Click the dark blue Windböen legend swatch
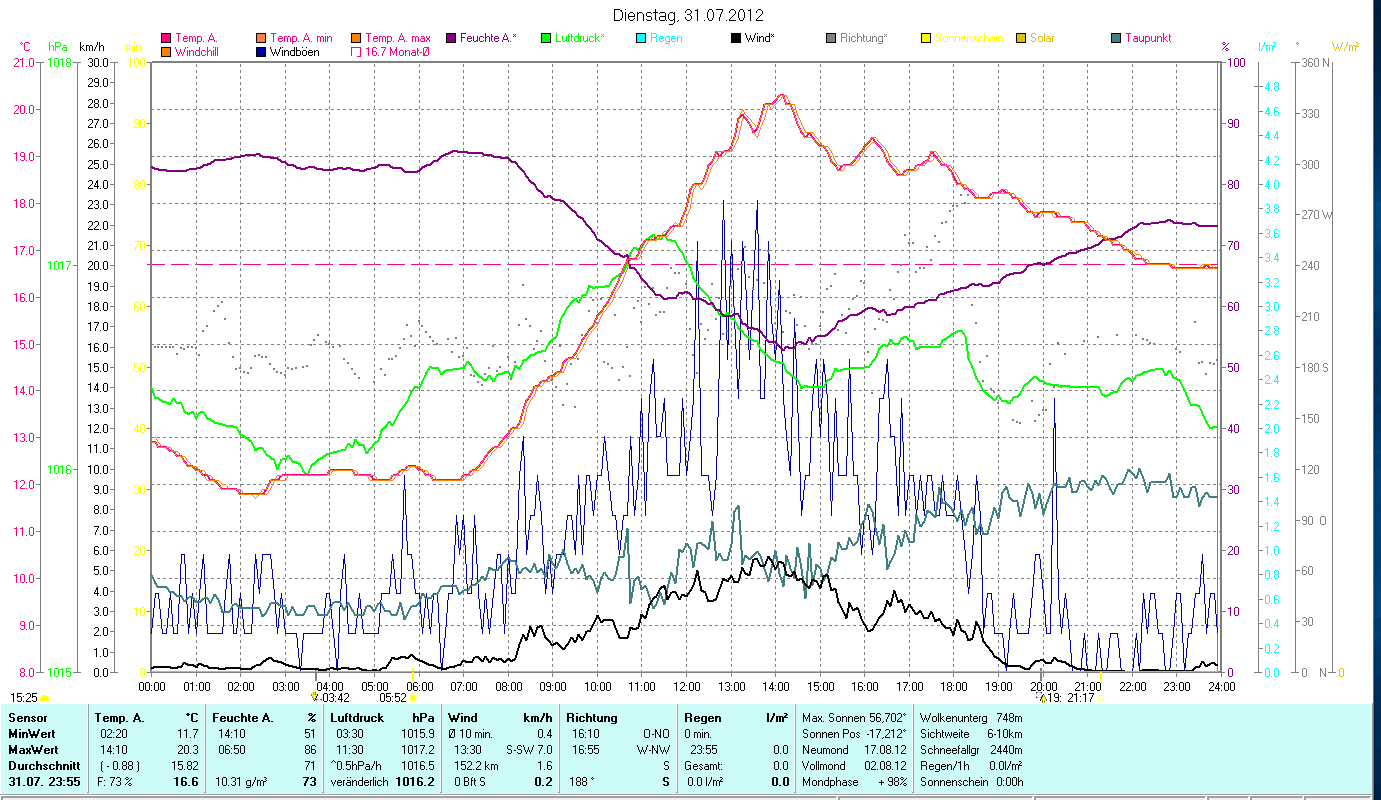This screenshot has height=800, width=1381. coord(261,52)
